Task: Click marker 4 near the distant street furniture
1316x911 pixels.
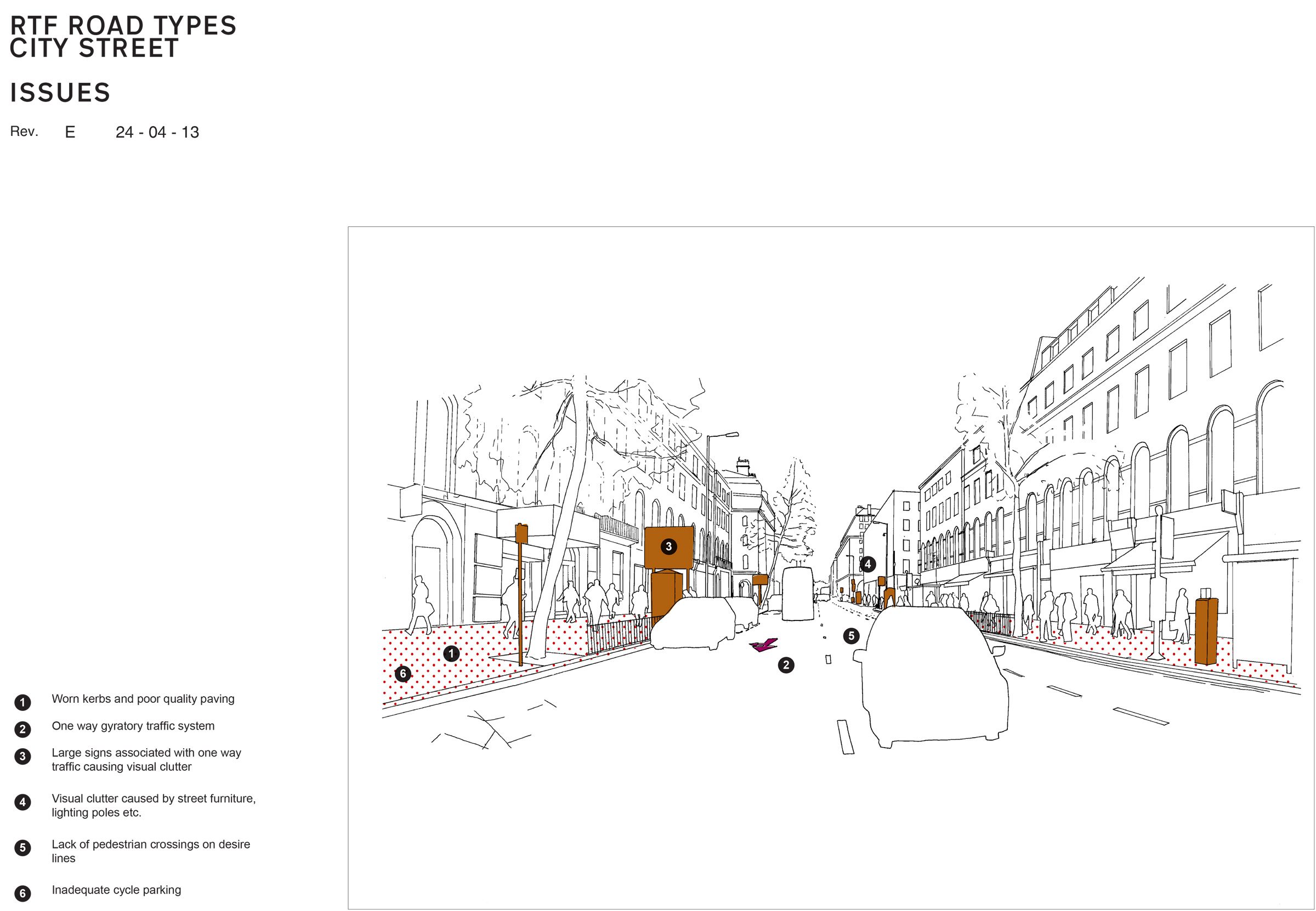Action: tap(867, 565)
